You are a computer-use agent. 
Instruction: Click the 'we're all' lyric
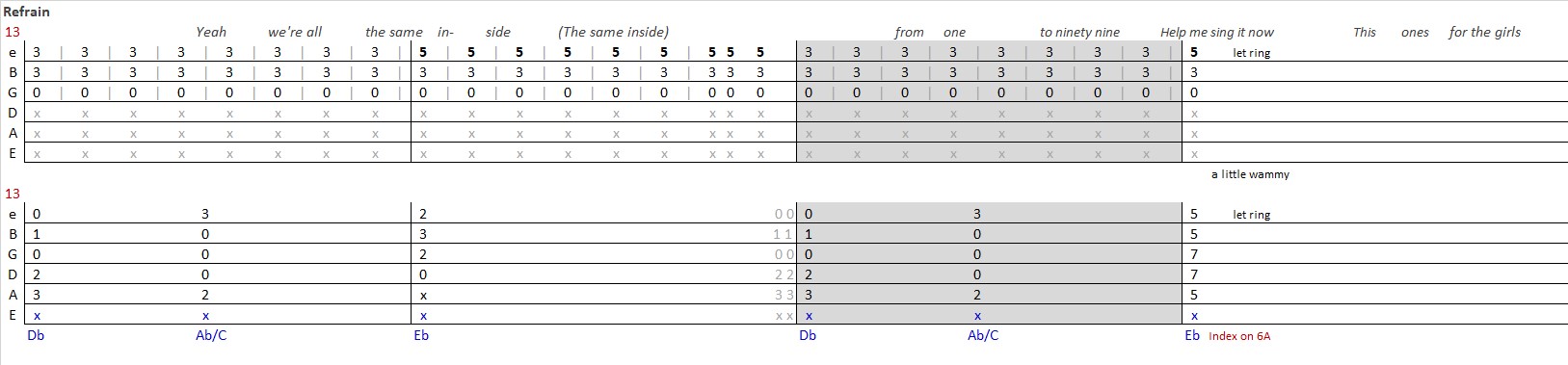coord(295,32)
